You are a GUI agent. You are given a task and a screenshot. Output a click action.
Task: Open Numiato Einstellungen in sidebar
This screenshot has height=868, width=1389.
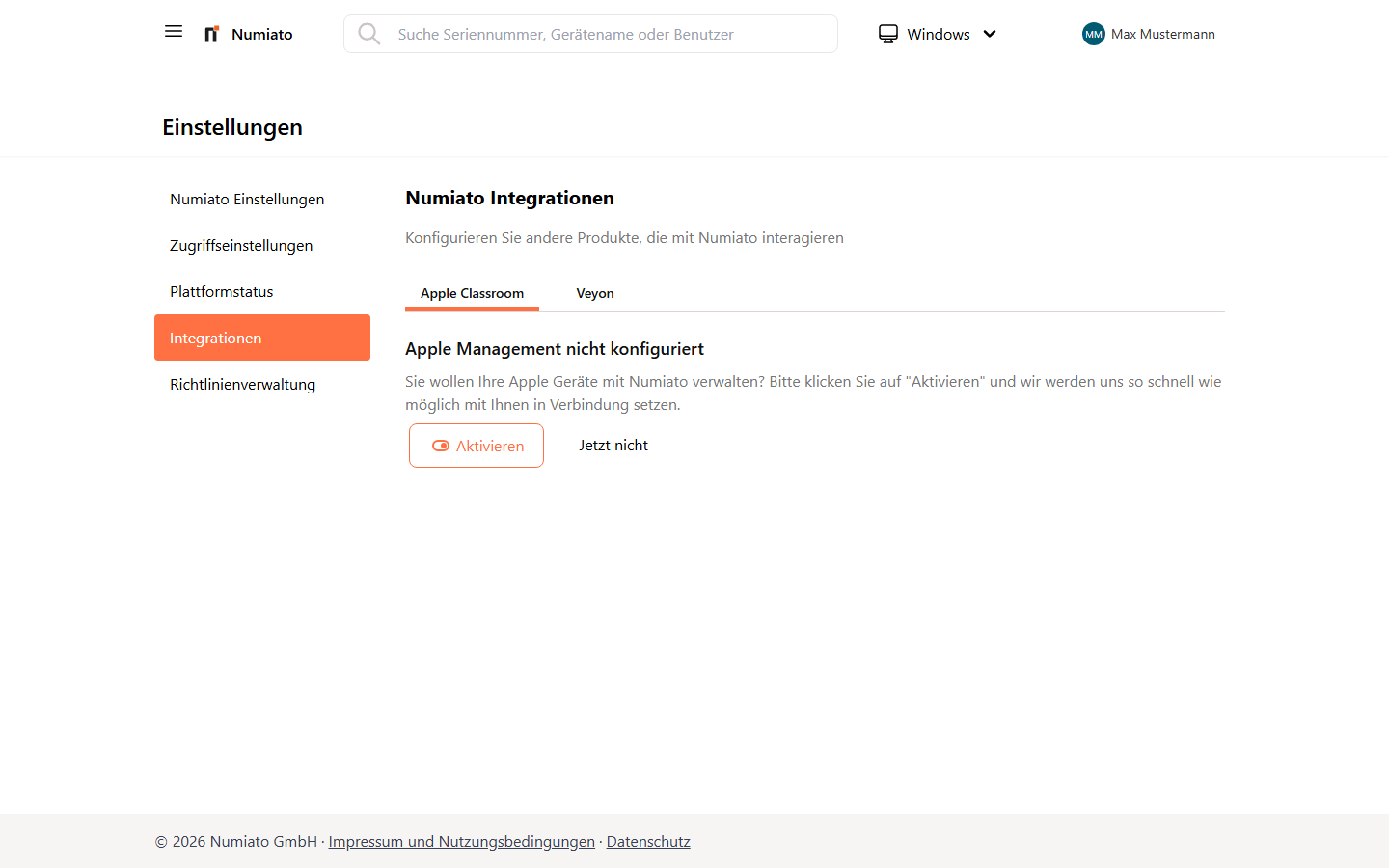coord(247,199)
